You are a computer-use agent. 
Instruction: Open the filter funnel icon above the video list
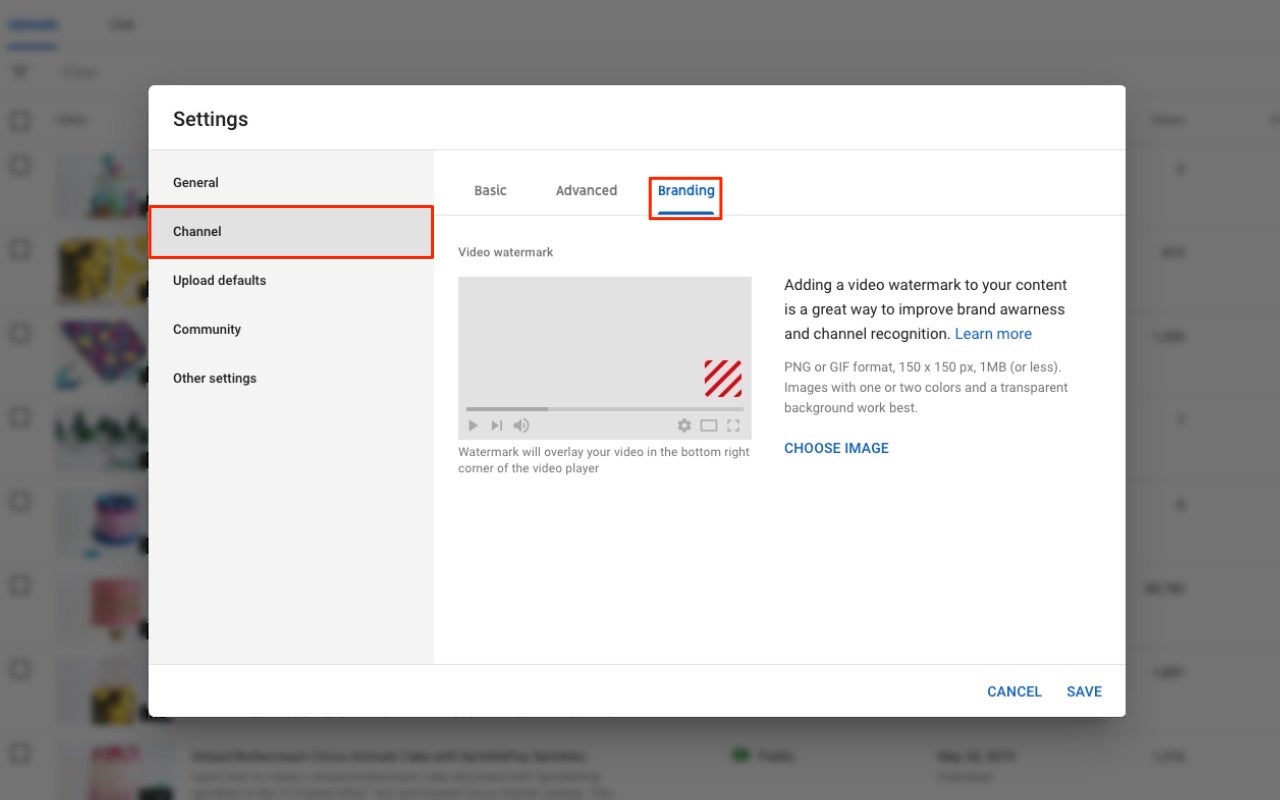point(20,71)
